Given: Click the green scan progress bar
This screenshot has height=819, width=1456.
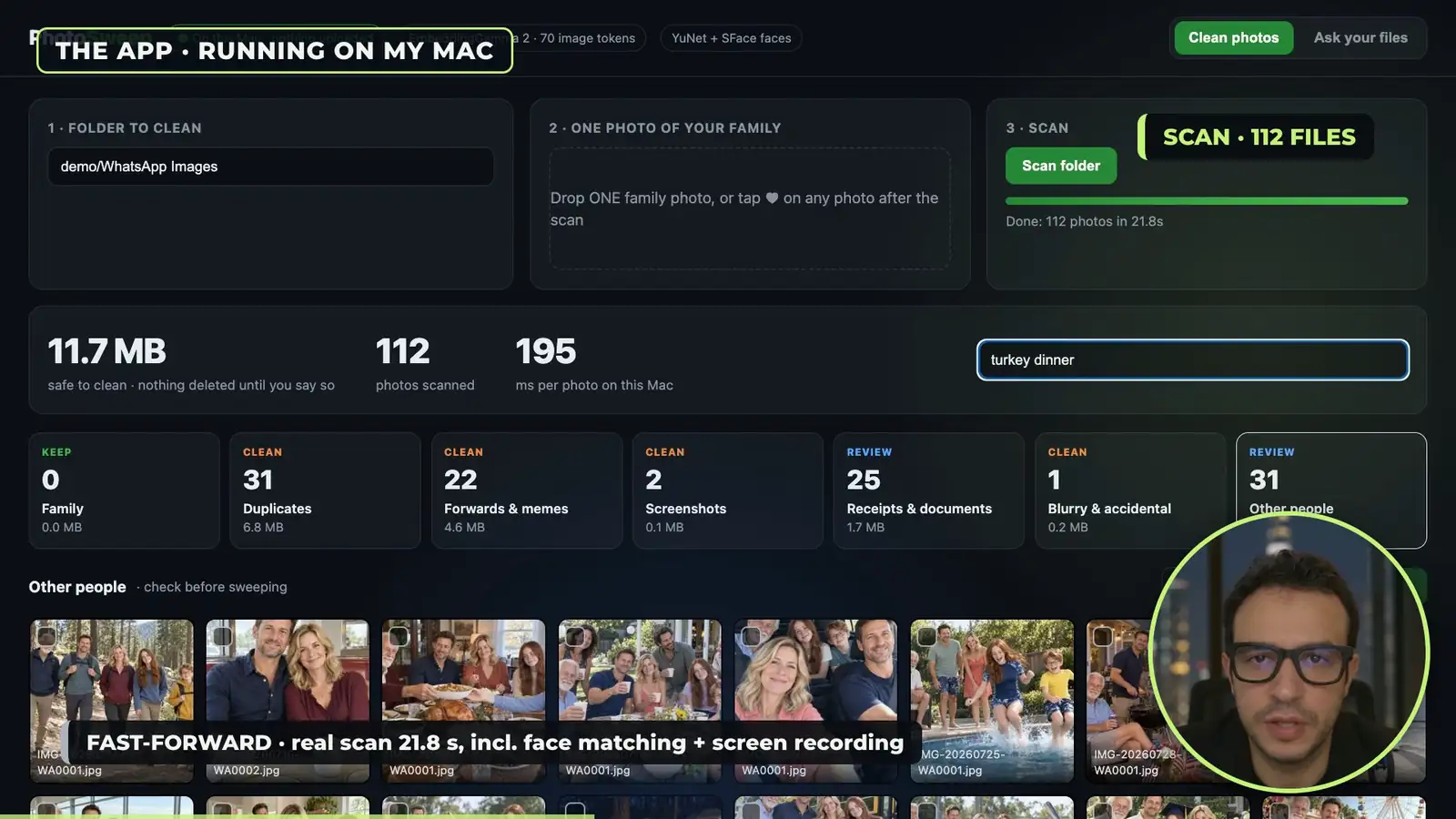Looking at the screenshot, I should coord(1207,201).
